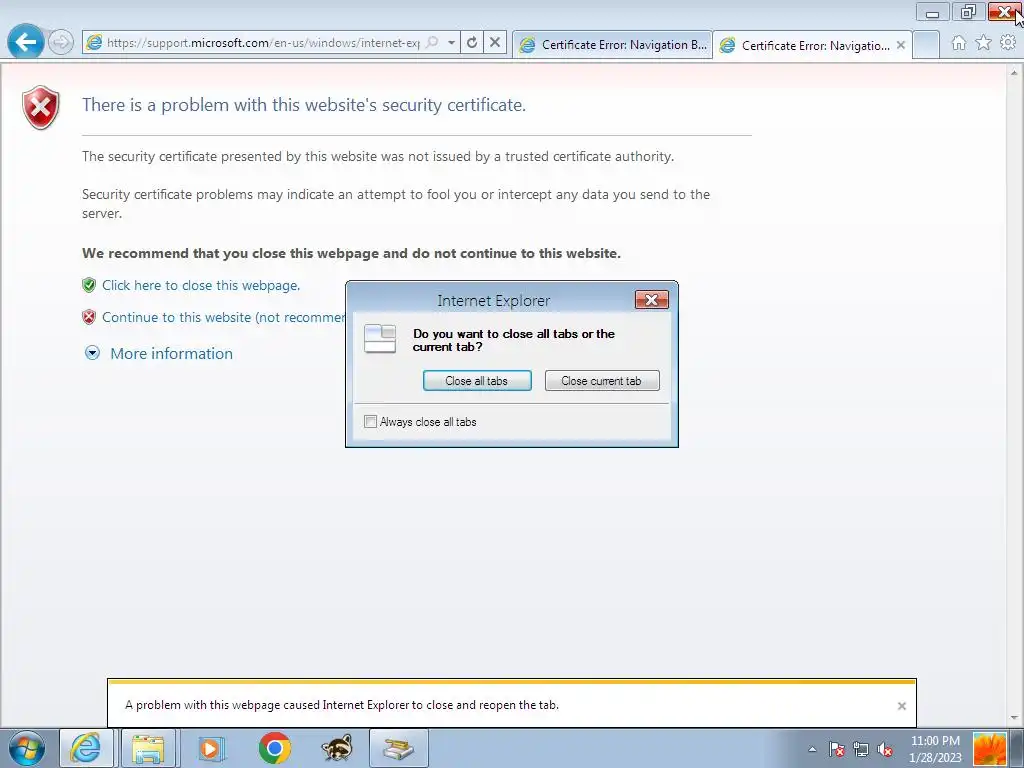Click the red shield certificate error icon
Viewport: 1024px width, 768px height.
40,108
